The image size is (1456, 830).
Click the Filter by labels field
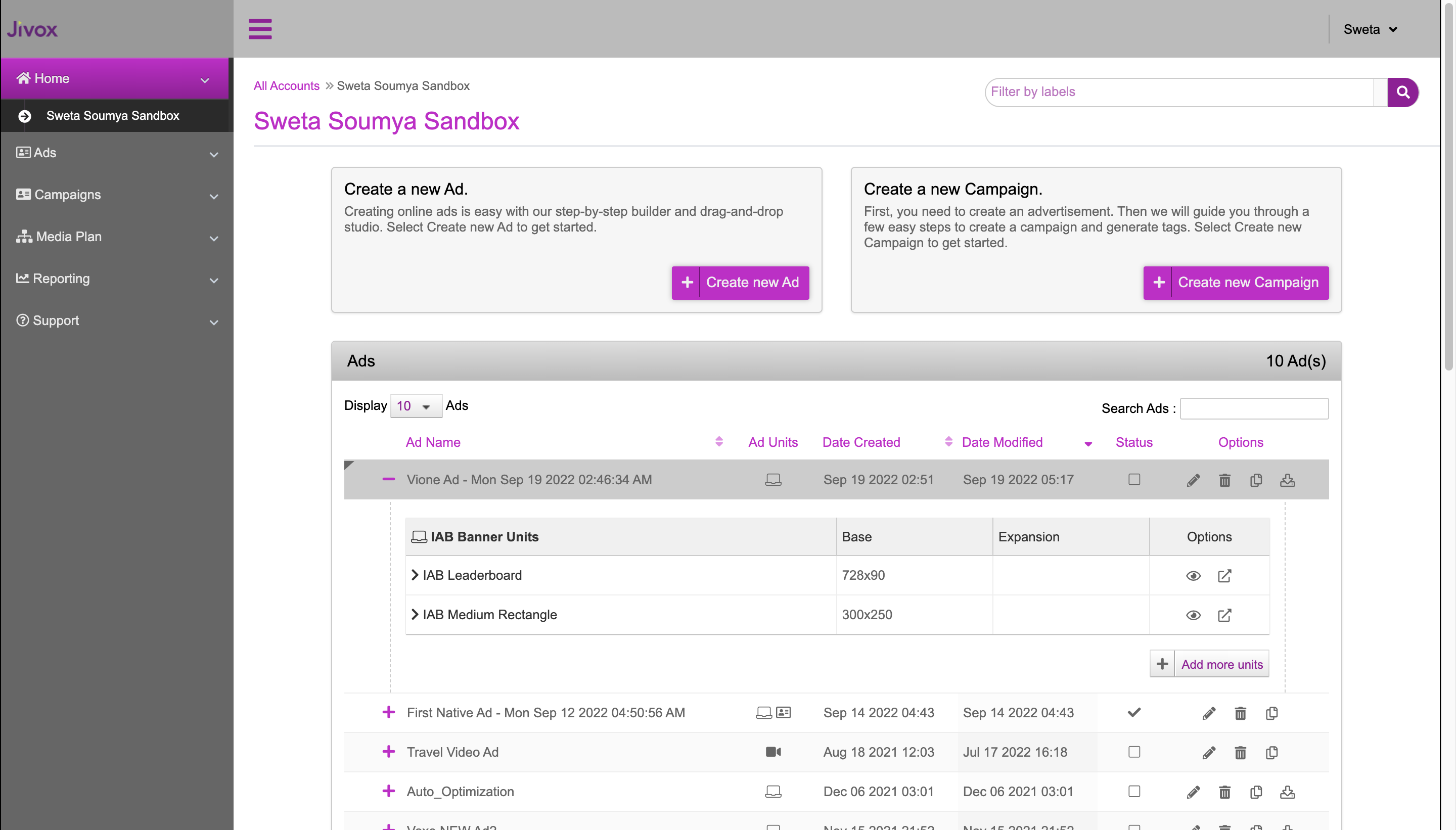tap(1179, 93)
